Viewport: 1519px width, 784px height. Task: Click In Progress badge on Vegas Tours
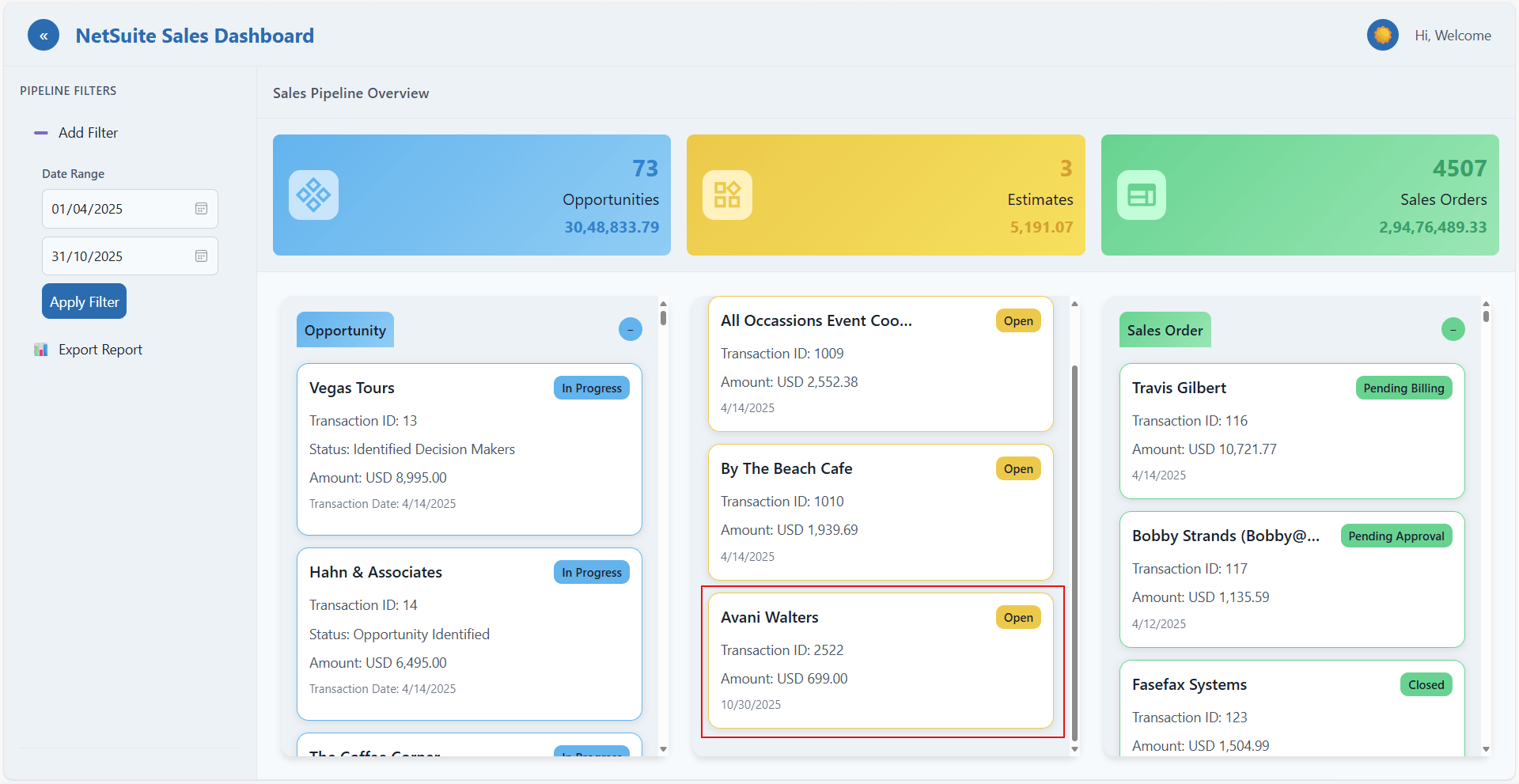click(591, 388)
